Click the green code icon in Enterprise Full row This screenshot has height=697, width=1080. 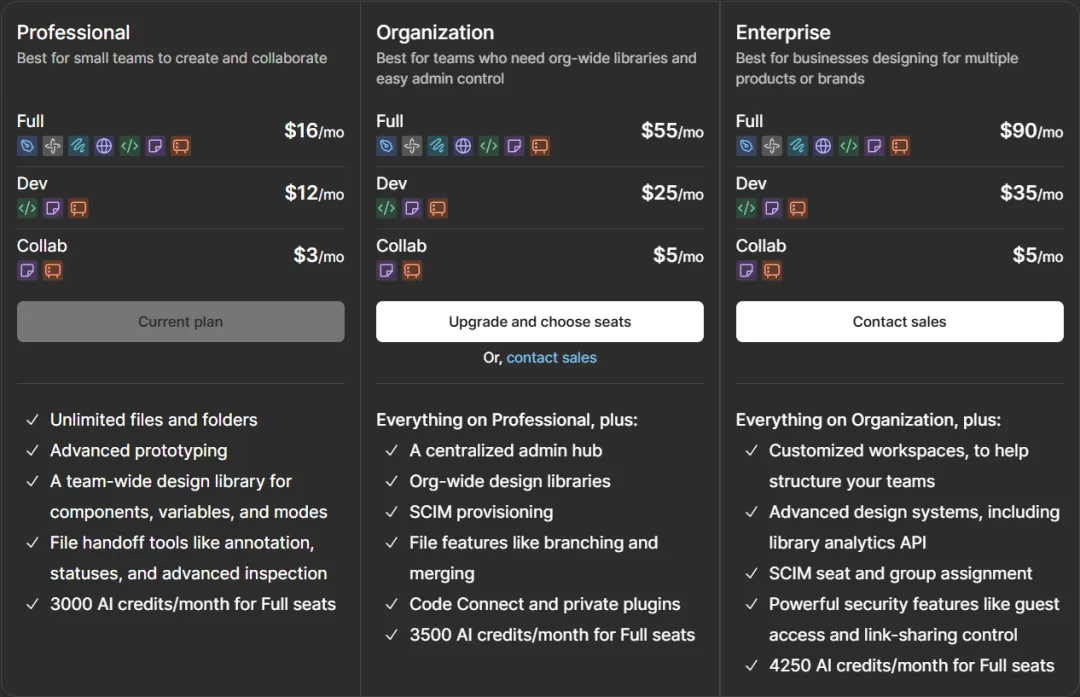coord(849,146)
